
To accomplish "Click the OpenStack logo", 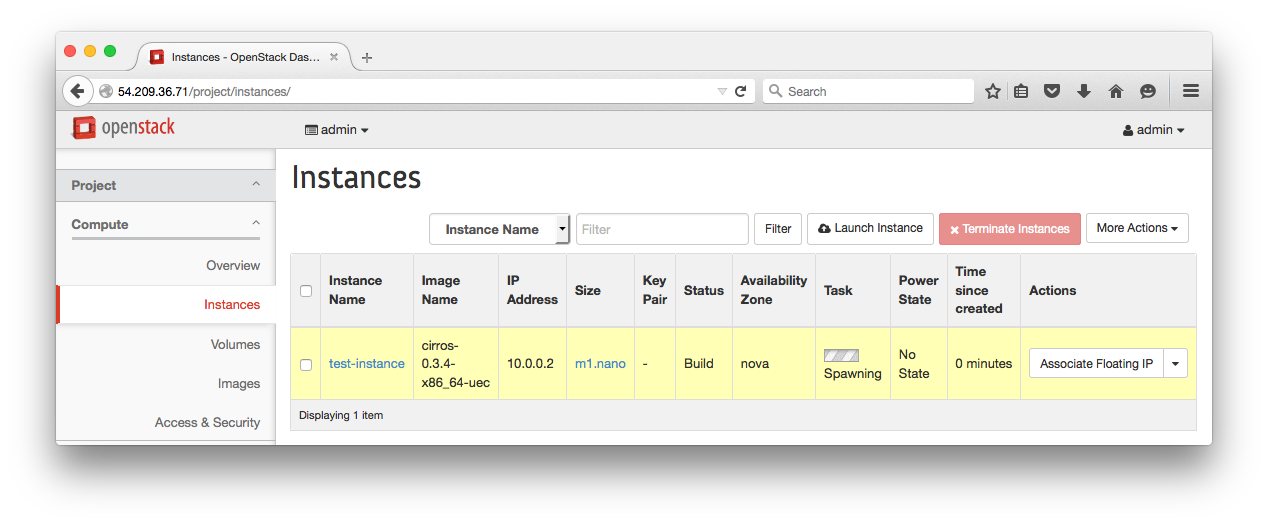I will point(124,128).
